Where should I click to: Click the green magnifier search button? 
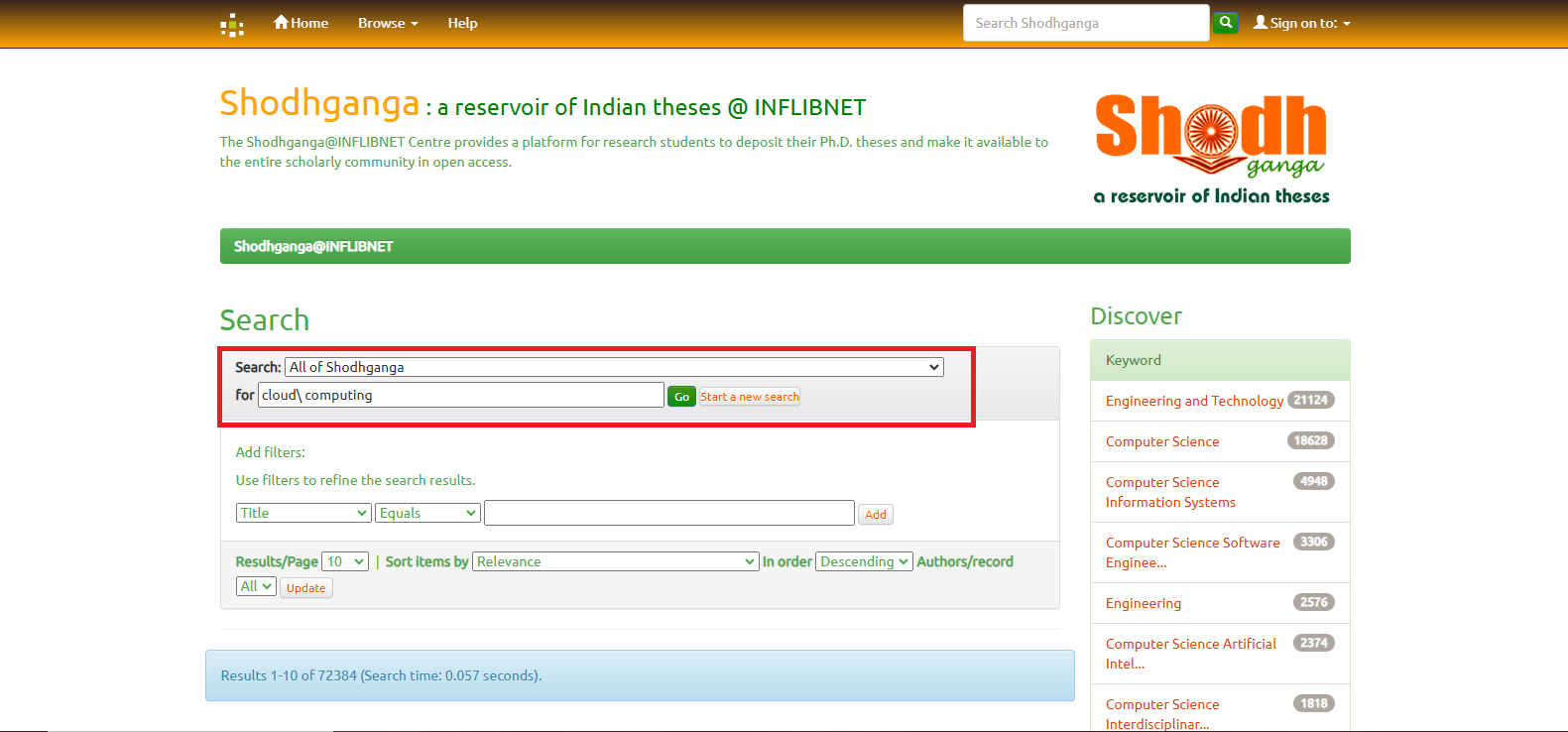pyautogui.click(x=1226, y=22)
